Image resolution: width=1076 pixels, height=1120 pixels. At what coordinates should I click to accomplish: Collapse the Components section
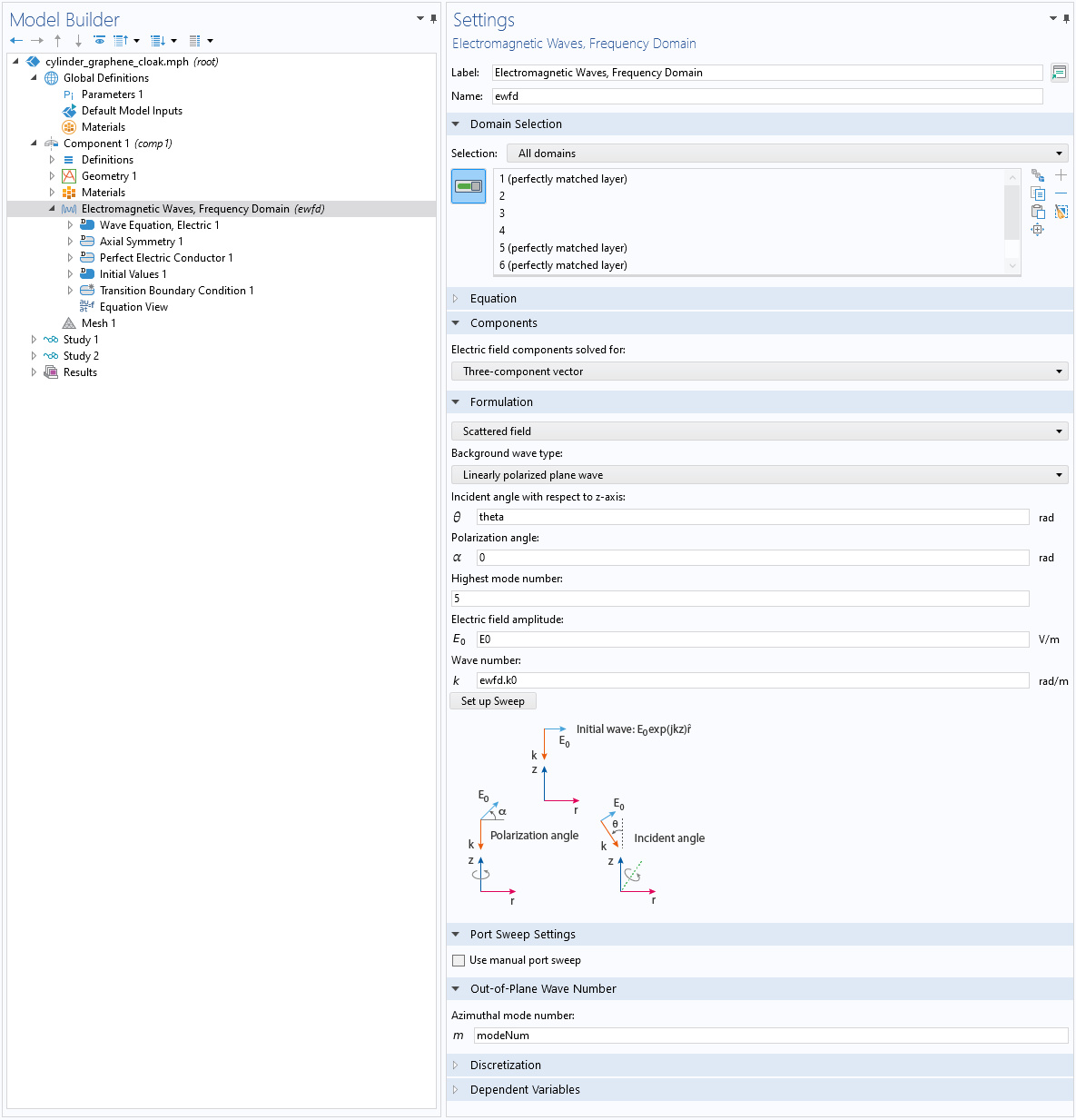click(x=456, y=323)
